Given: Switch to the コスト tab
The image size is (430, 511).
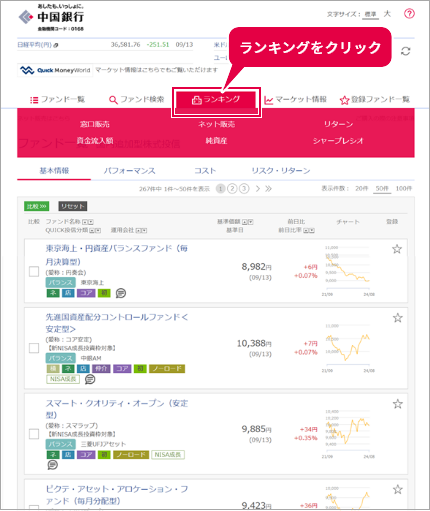Looking at the screenshot, I should pos(205,171).
